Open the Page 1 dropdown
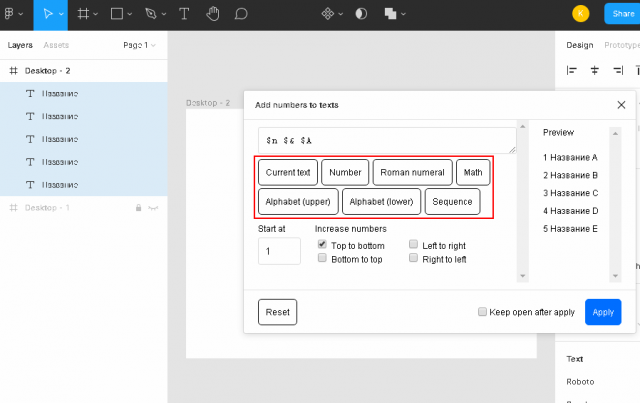The width and height of the screenshot is (640, 403). [138, 45]
